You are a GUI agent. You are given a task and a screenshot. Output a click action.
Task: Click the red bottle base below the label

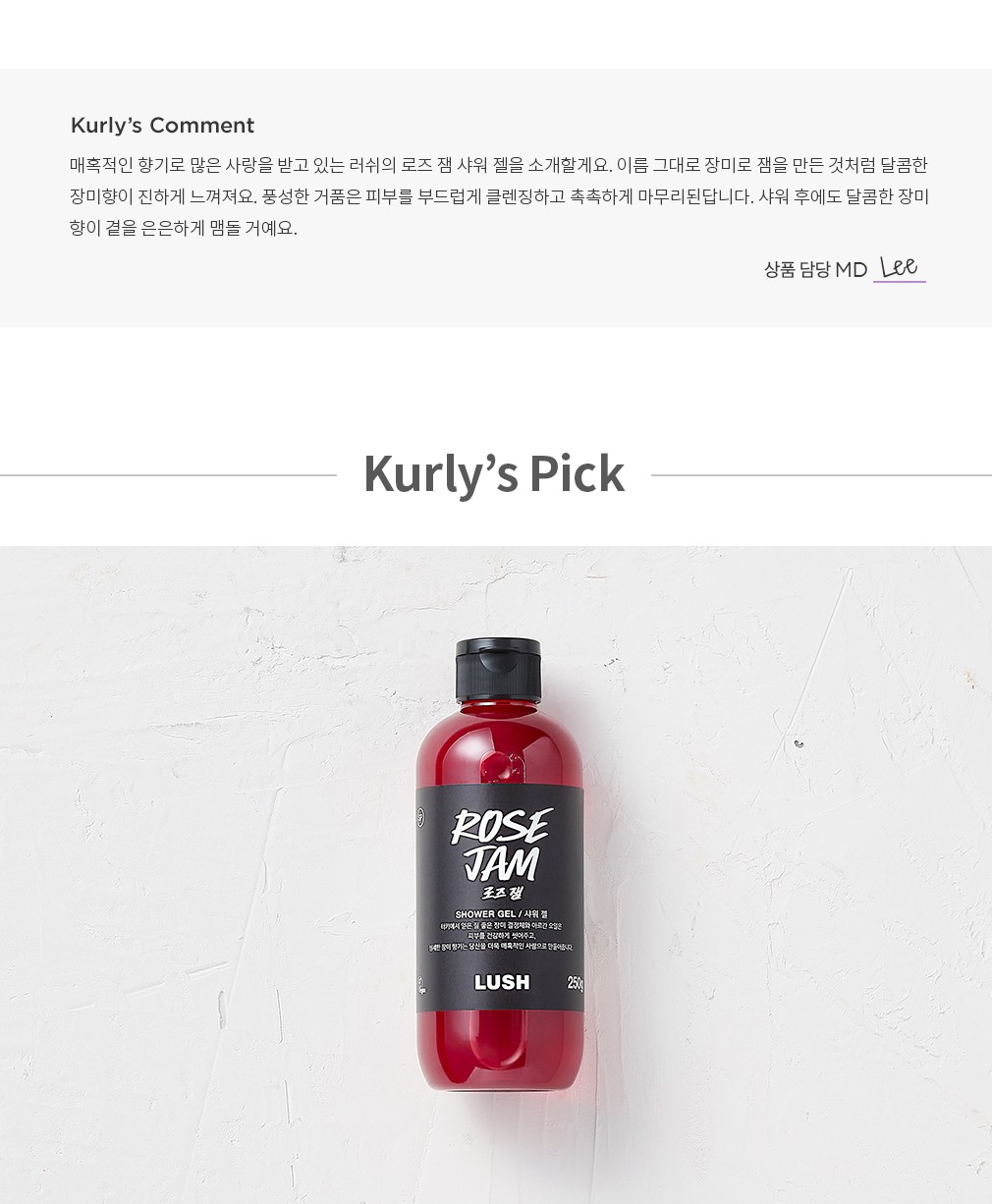pyautogui.click(x=500, y=1053)
